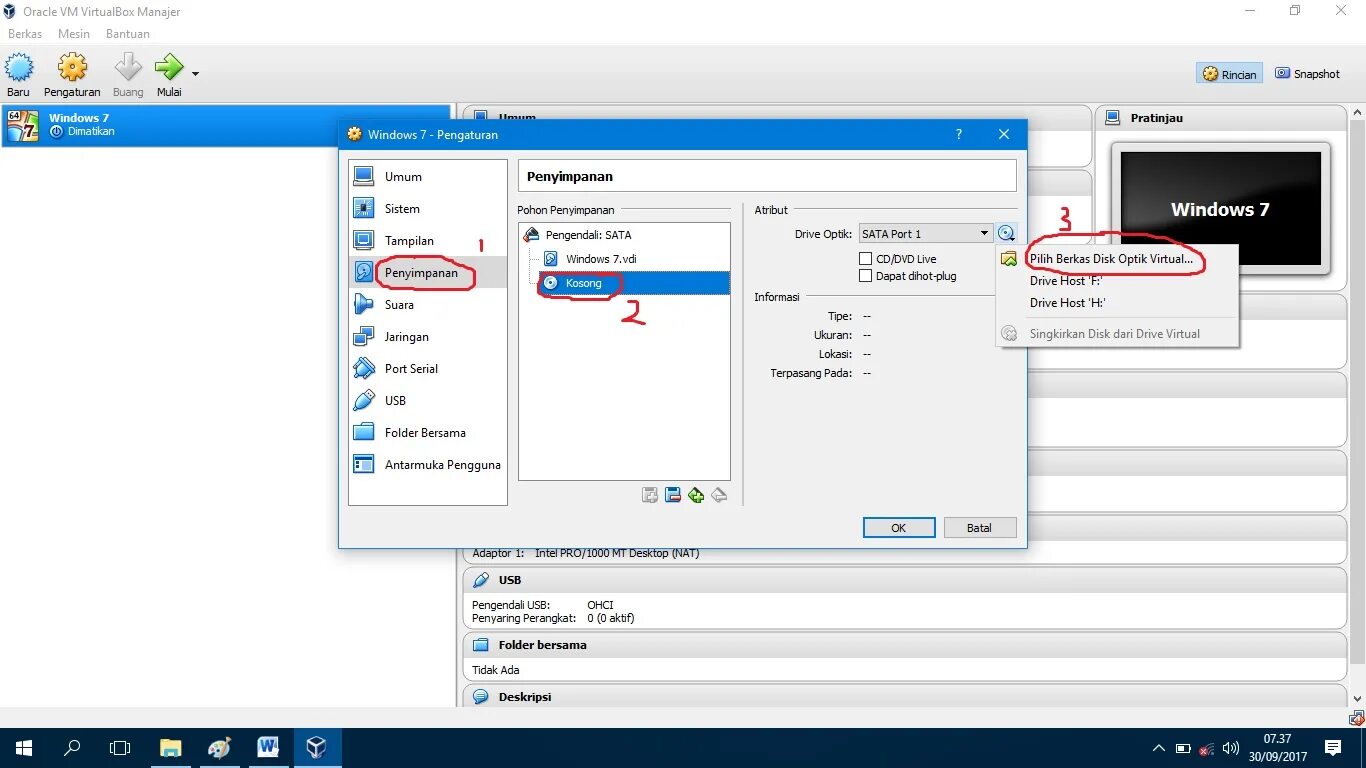Select Pengendali: SATA in storage tree
The image size is (1366, 768).
pyautogui.click(x=588, y=235)
